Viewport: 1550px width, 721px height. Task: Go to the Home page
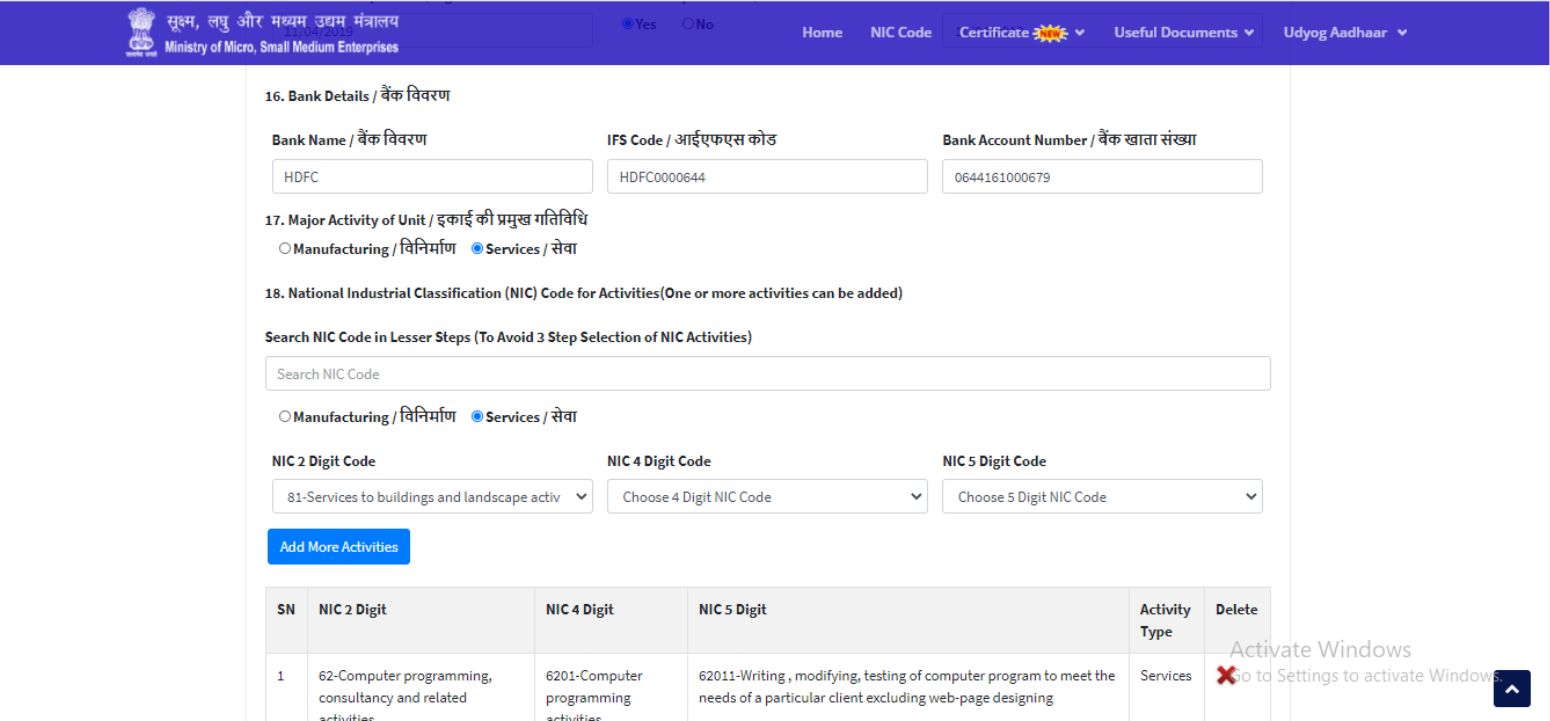[822, 33]
